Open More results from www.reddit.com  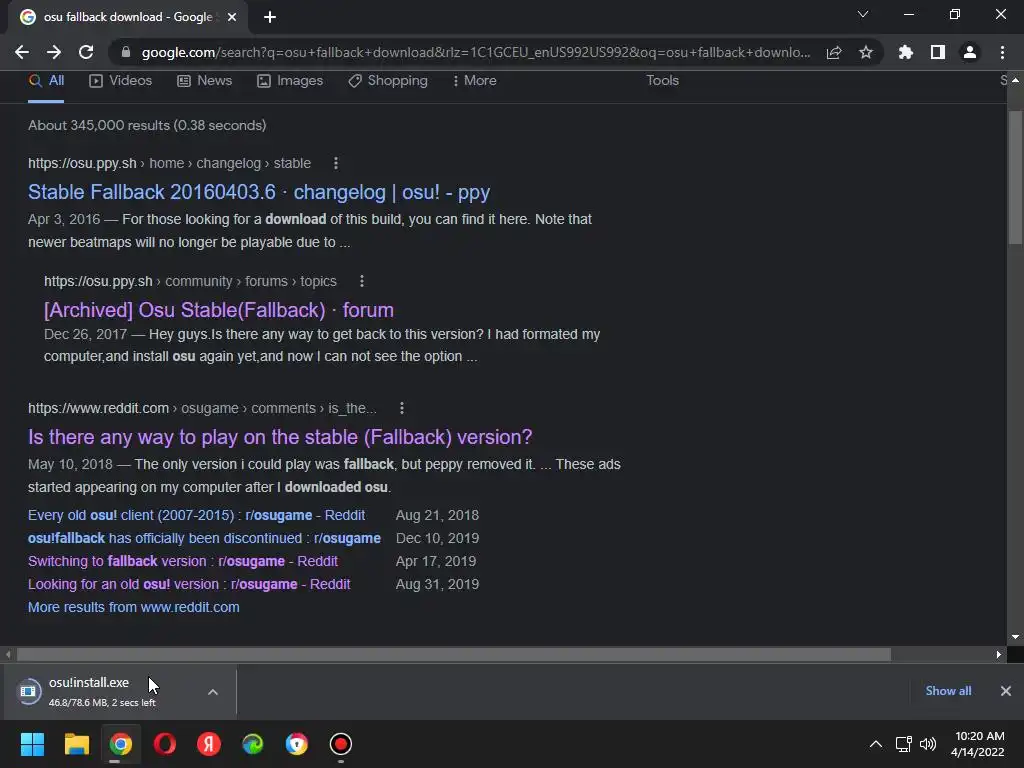pos(134,607)
